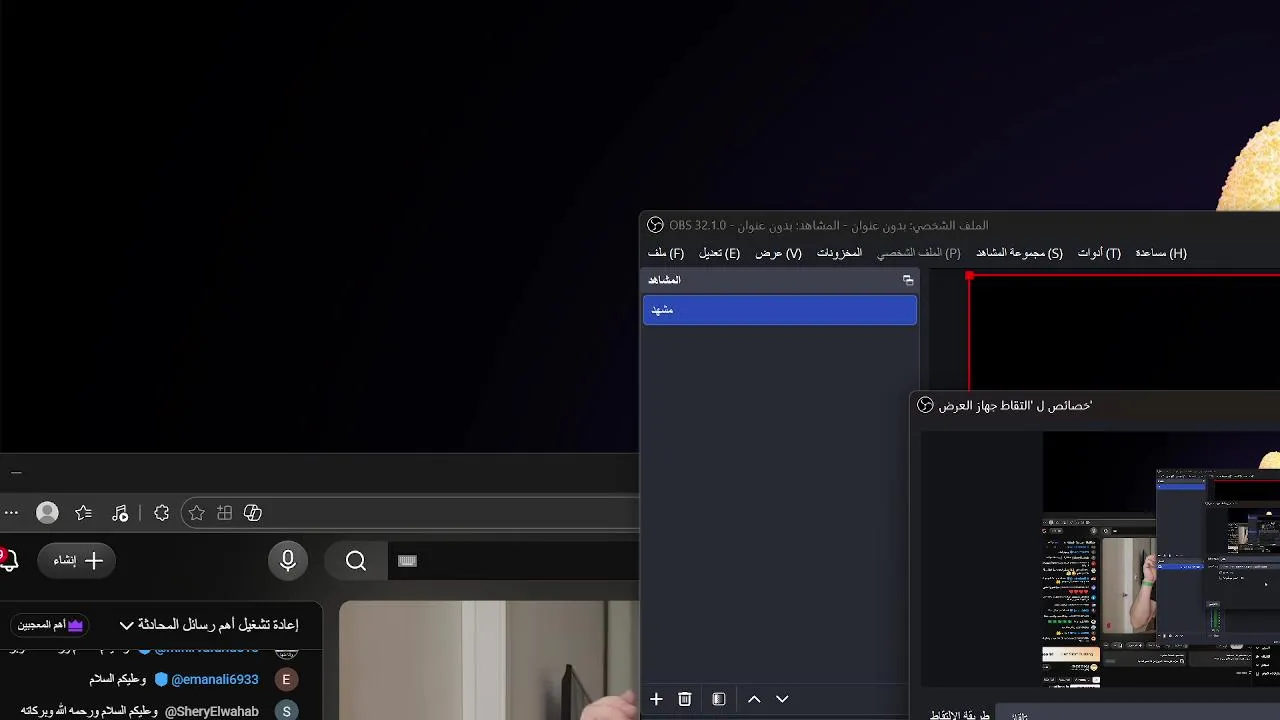Open scene filters icon in OBS
1280x720 pixels.
[718, 699]
